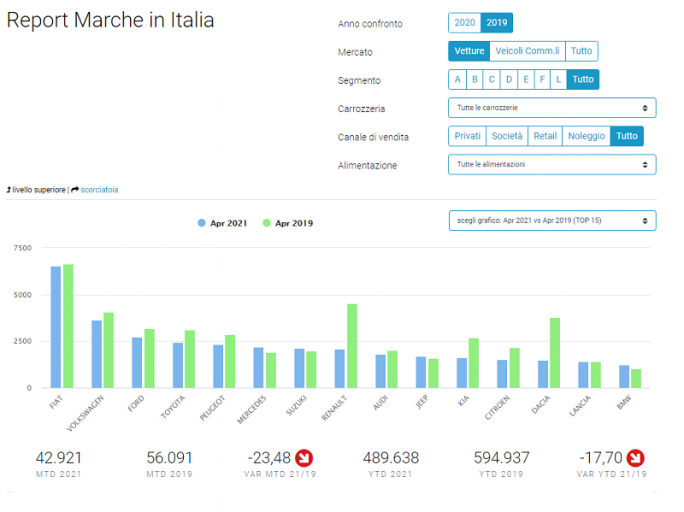Select 2020 as comparison year
The image size is (684, 512).
tap(465, 23)
